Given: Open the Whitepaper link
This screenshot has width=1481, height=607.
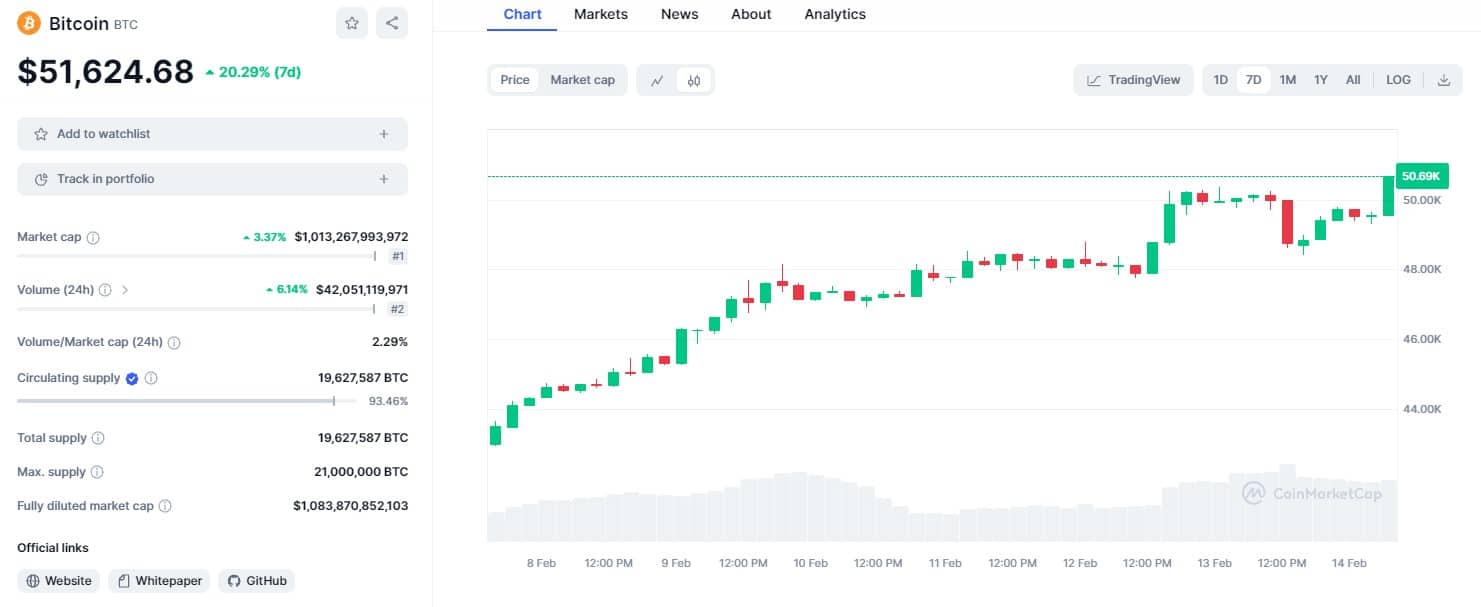Looking at the screenshot, I should 159,581.
